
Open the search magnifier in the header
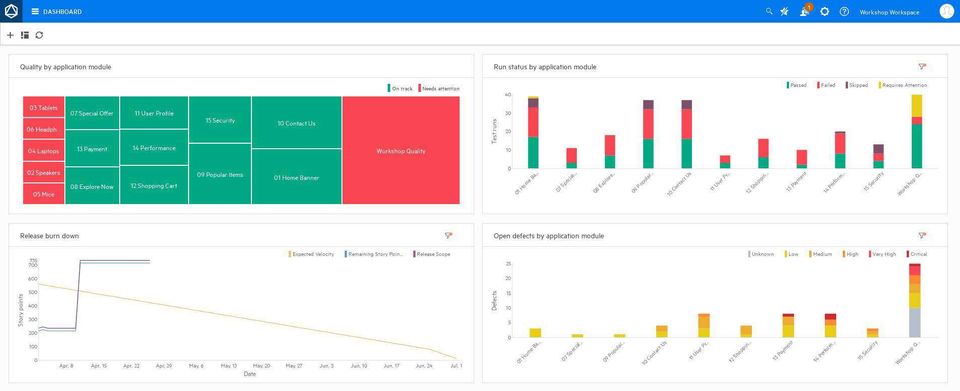click(769, 11)
